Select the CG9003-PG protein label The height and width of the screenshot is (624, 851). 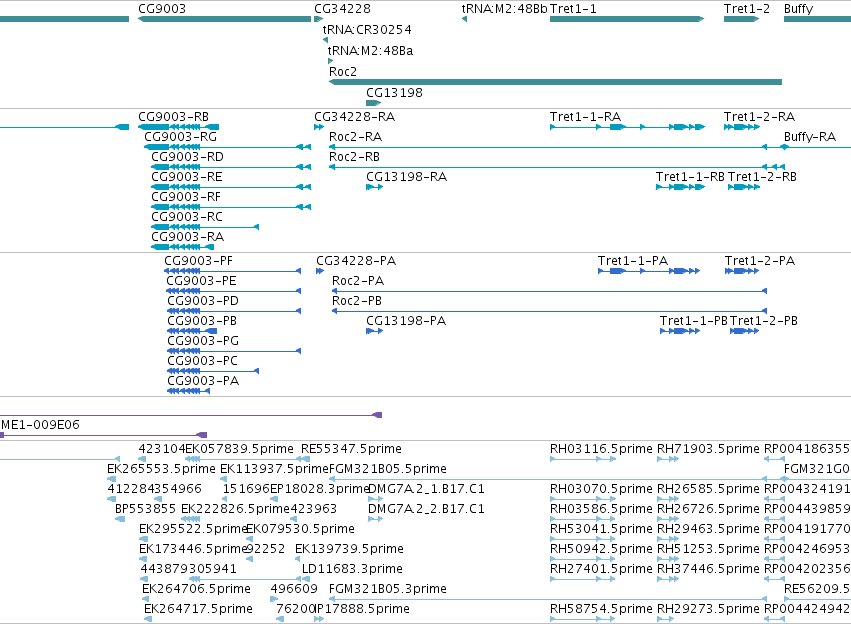(203, 341)
